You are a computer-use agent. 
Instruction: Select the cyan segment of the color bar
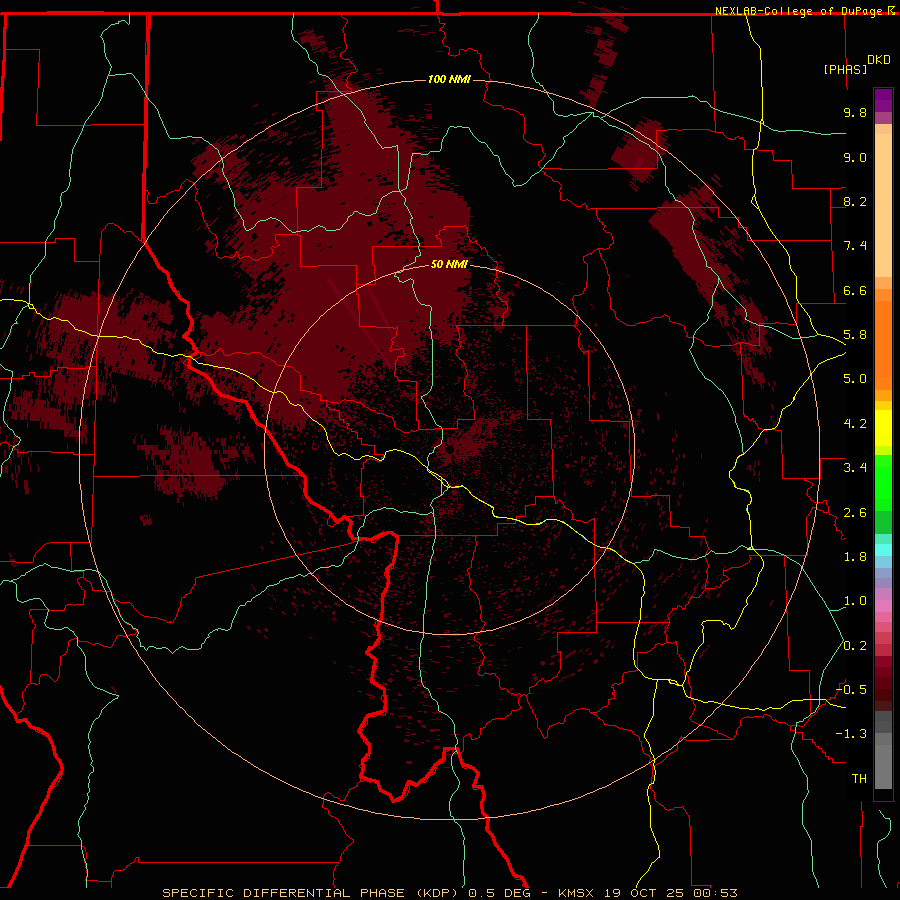[883, 550]
